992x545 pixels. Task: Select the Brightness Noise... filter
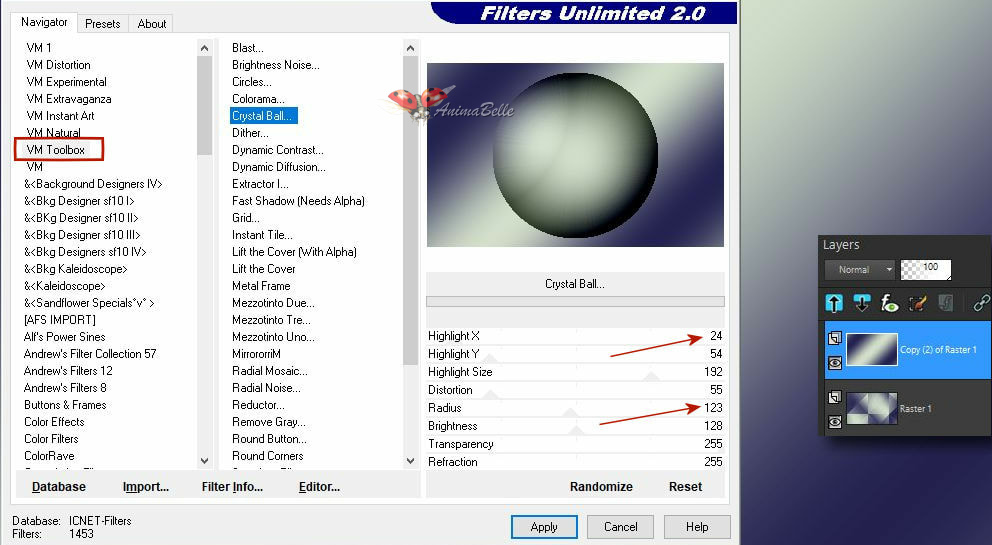pyautogui.click(x=275, y=65)
